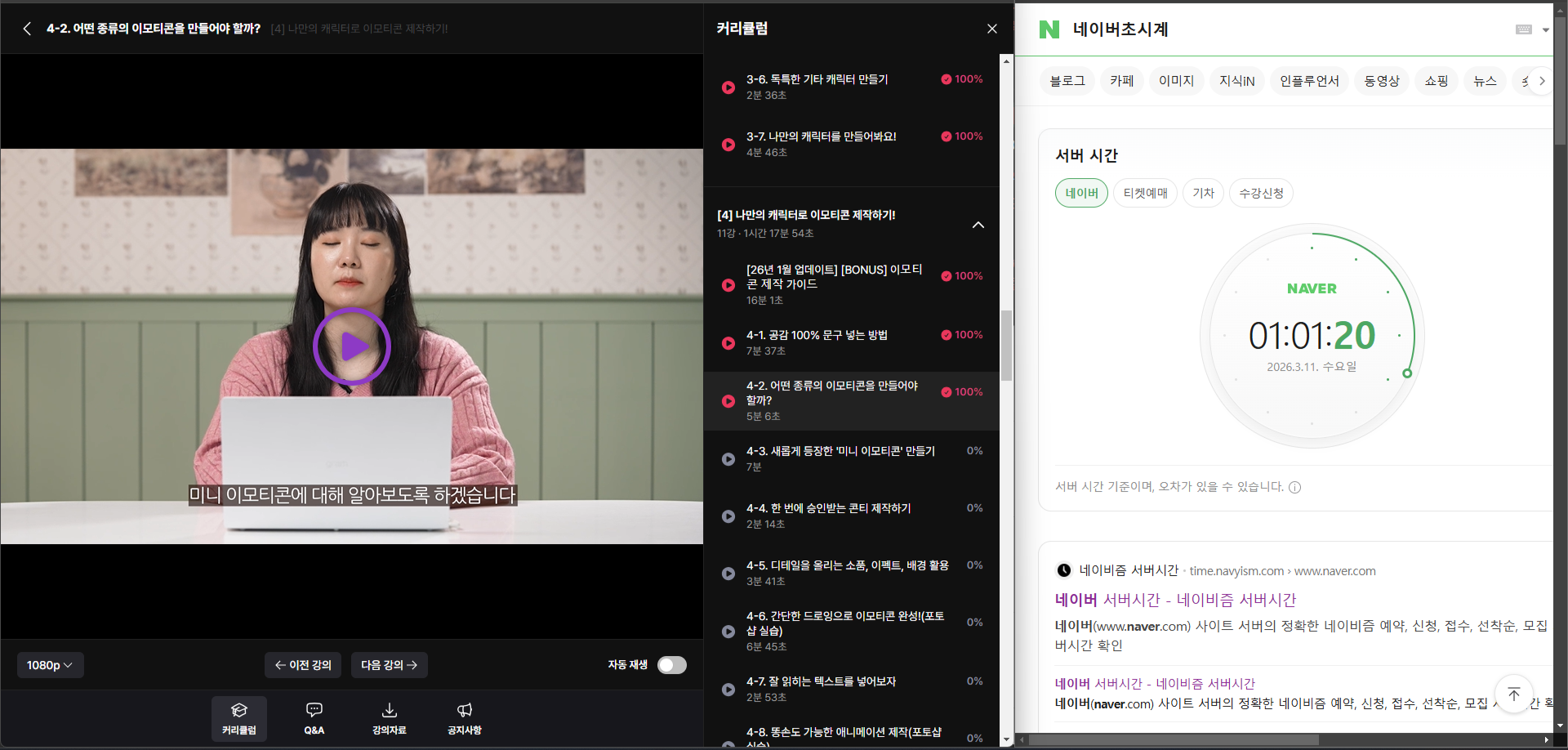Play the video with the purple play button
This screenshot has height=750, width=1568.
(x=352, y=346)
